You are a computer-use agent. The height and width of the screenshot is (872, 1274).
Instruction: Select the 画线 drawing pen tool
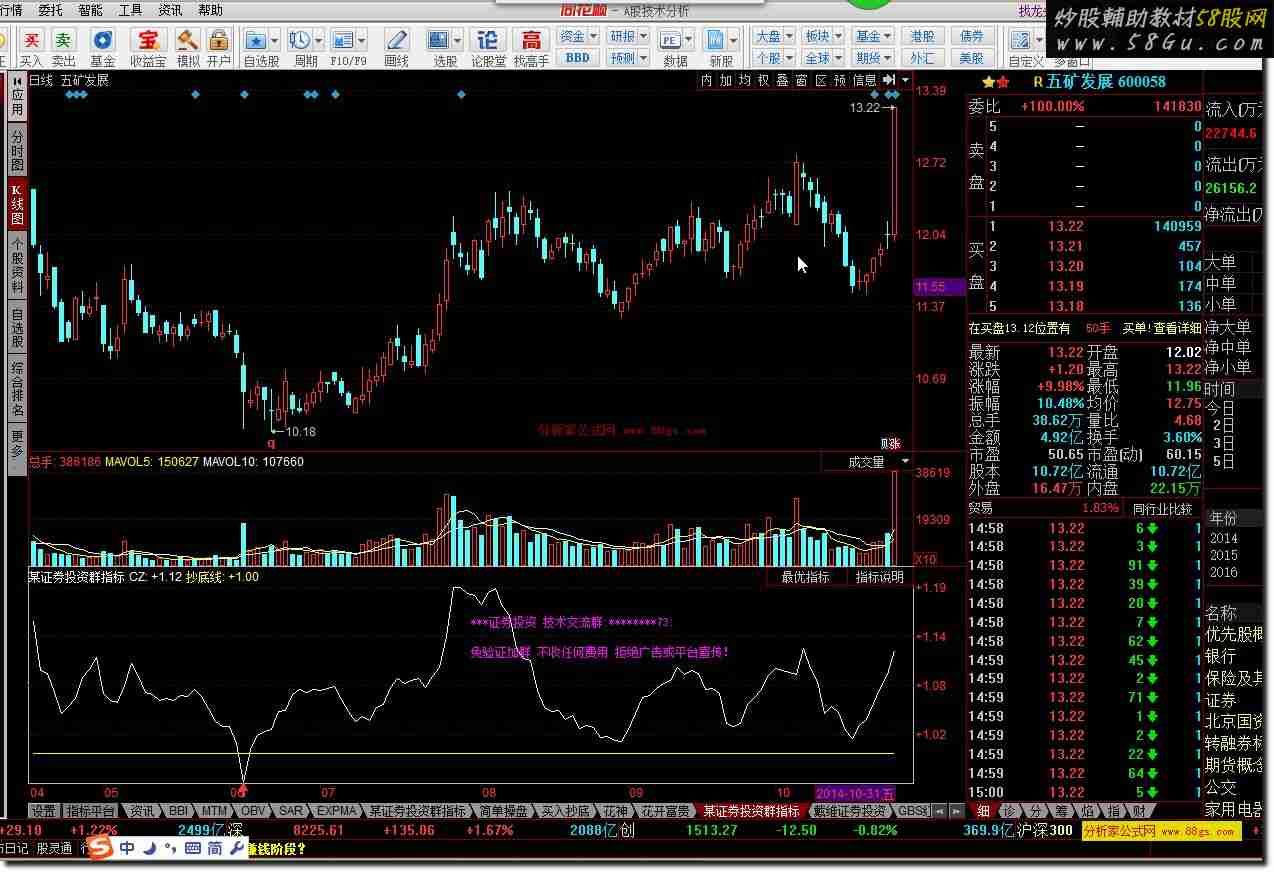pos(397,40)
